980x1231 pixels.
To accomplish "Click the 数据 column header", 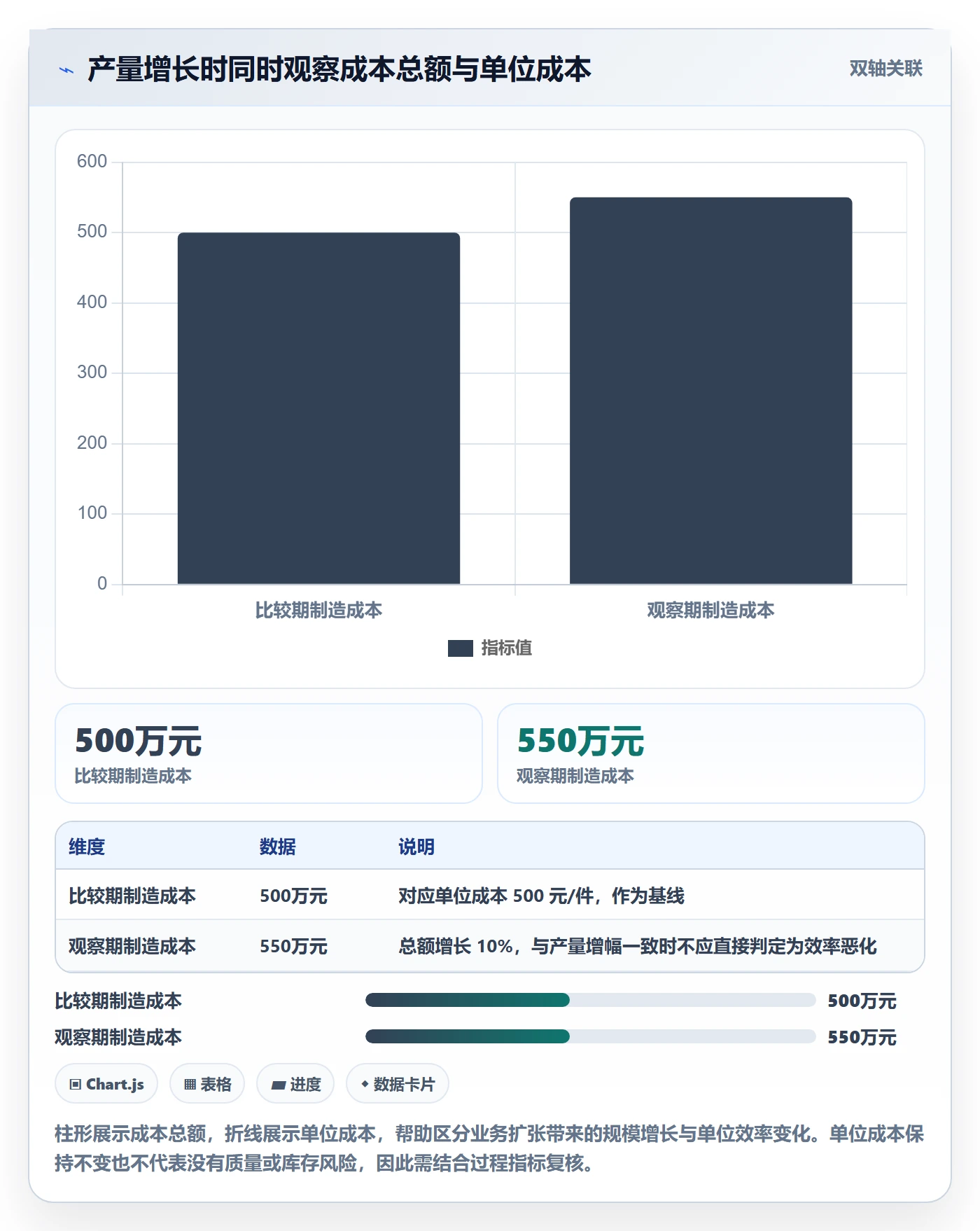I will point(278,847).
